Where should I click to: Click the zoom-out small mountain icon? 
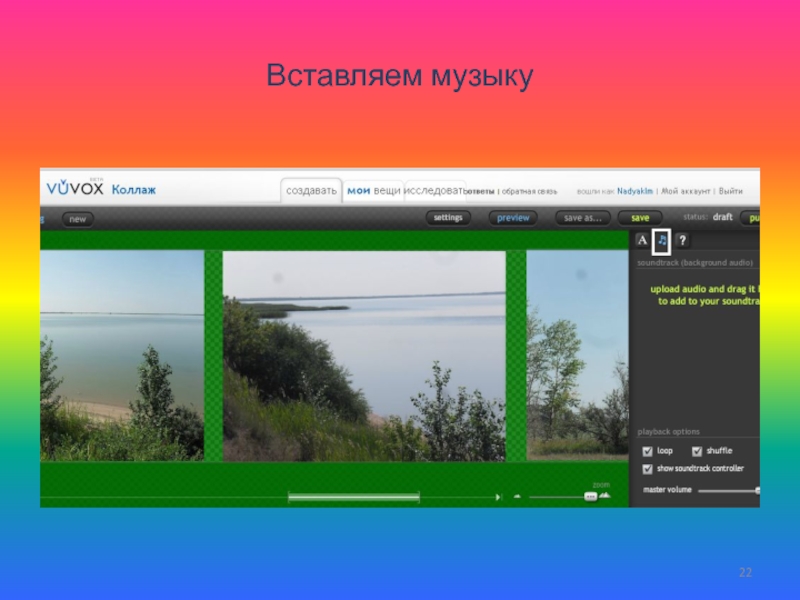tap(517, 496)
